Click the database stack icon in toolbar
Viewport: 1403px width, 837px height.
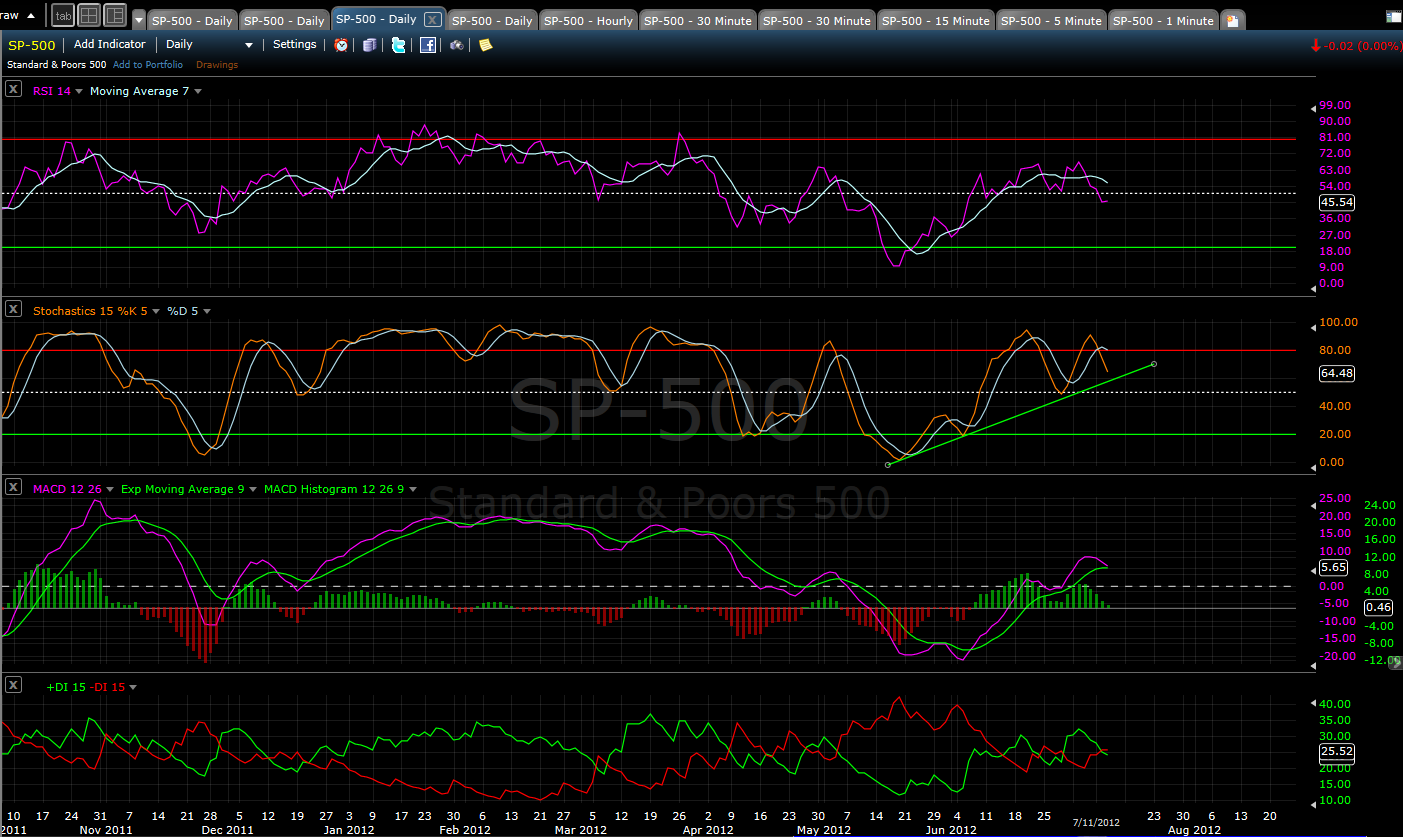pos(370,45)
